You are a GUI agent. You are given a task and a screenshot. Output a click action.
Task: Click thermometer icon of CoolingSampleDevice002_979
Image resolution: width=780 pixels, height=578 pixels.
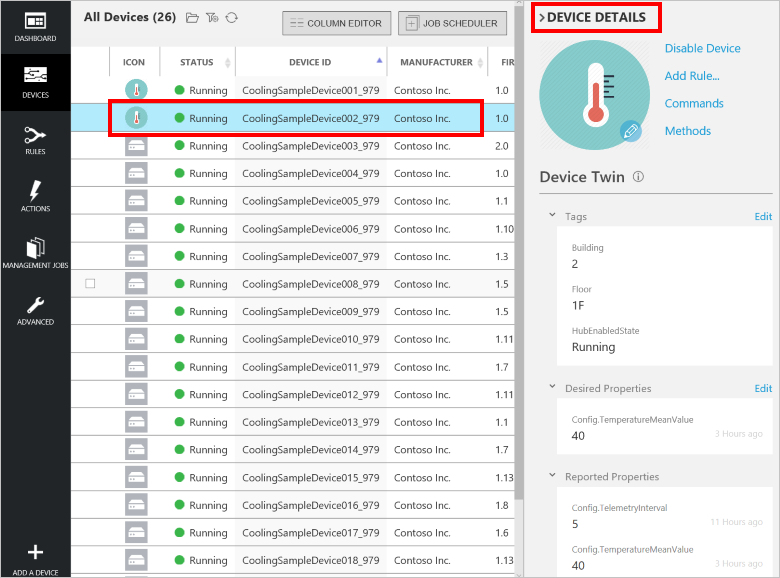(136, 118)
